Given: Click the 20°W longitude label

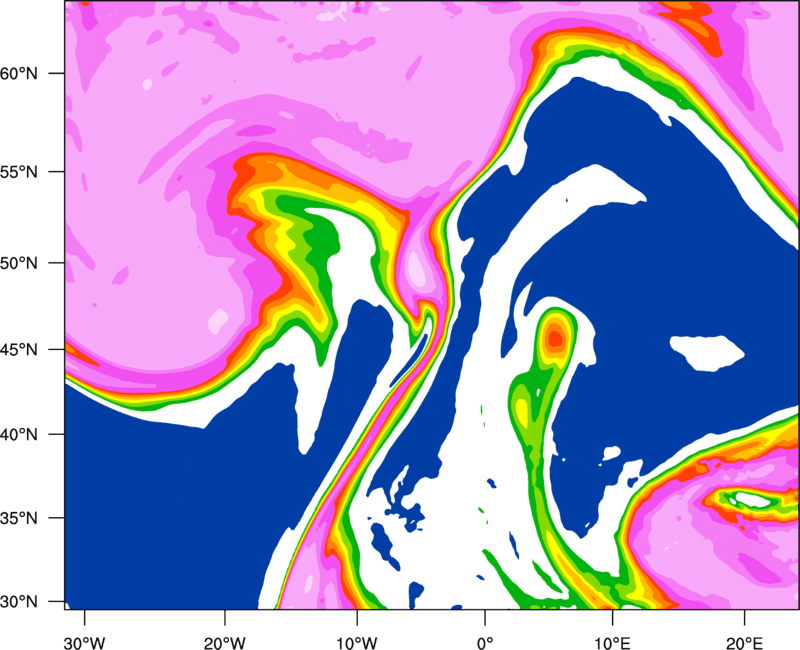Looking at the screenshot, I should (x=225, y=643).
